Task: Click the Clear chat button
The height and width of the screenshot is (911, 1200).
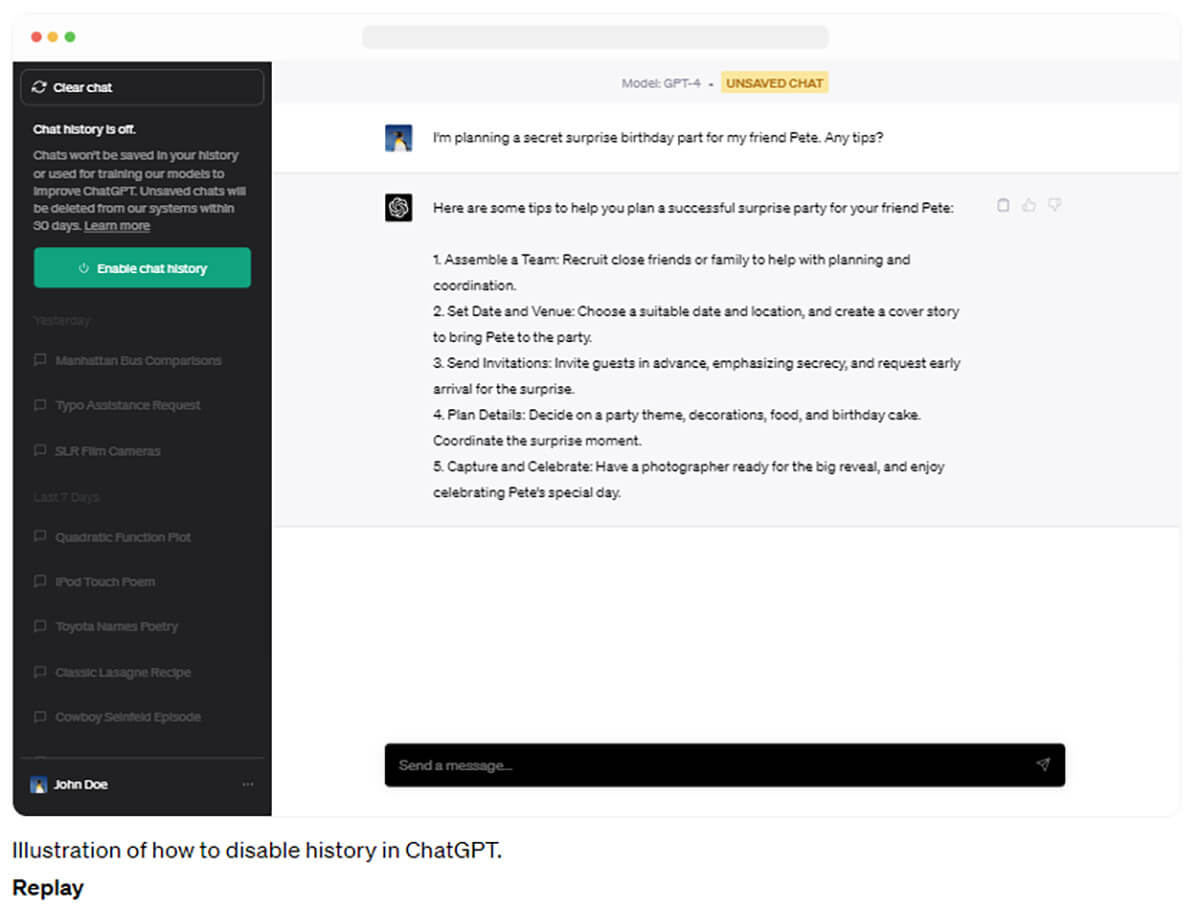Action: 142,87
